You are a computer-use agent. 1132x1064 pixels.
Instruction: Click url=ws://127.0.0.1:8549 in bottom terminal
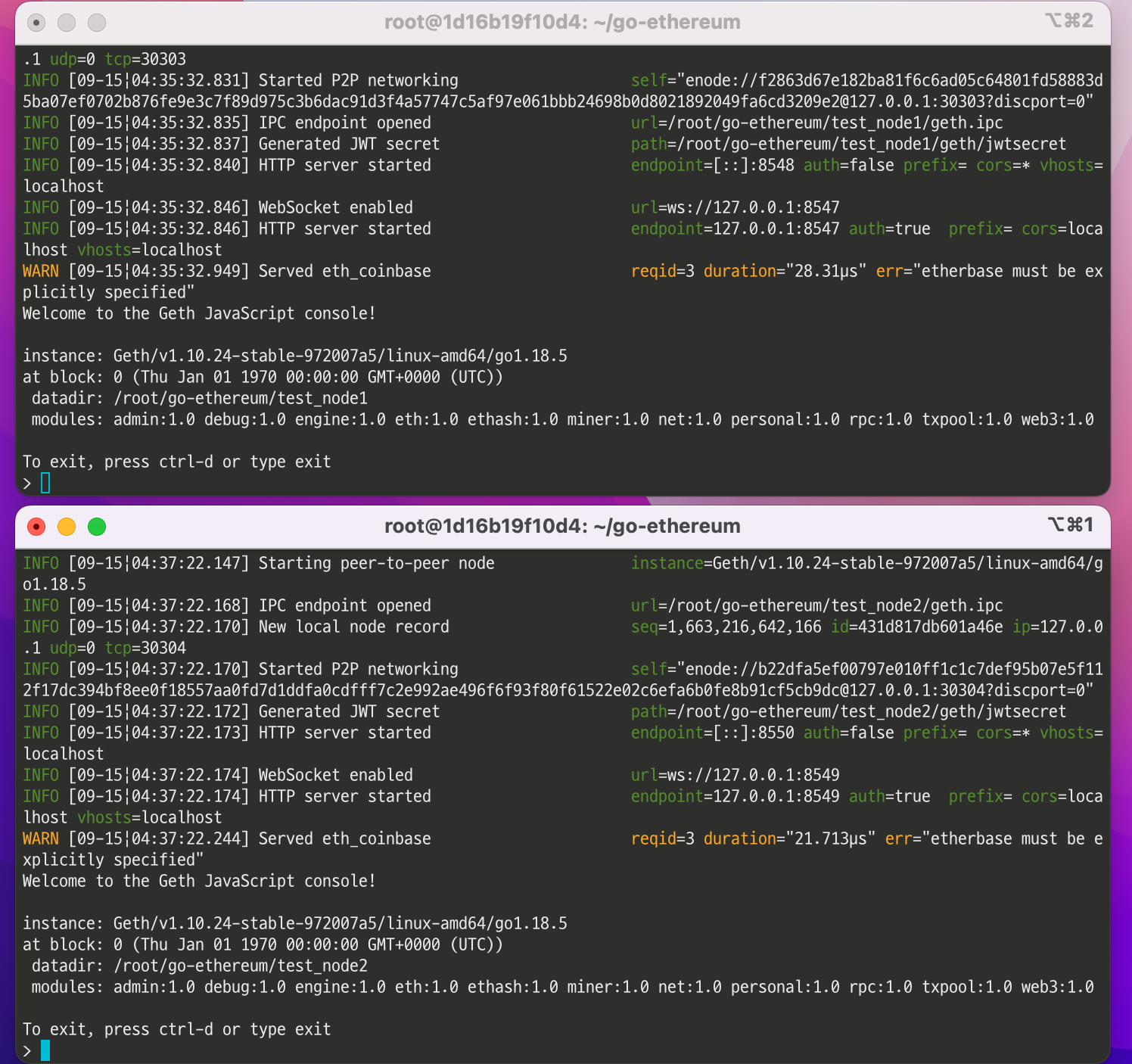click(735, 775)
